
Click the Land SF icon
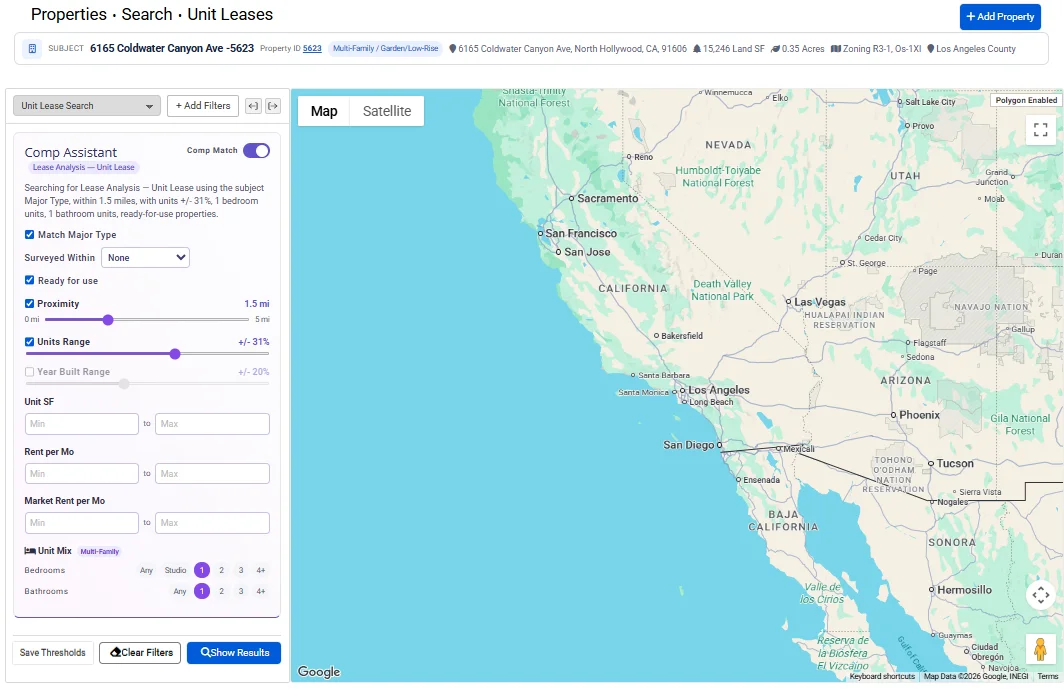(x=697, y=49)
